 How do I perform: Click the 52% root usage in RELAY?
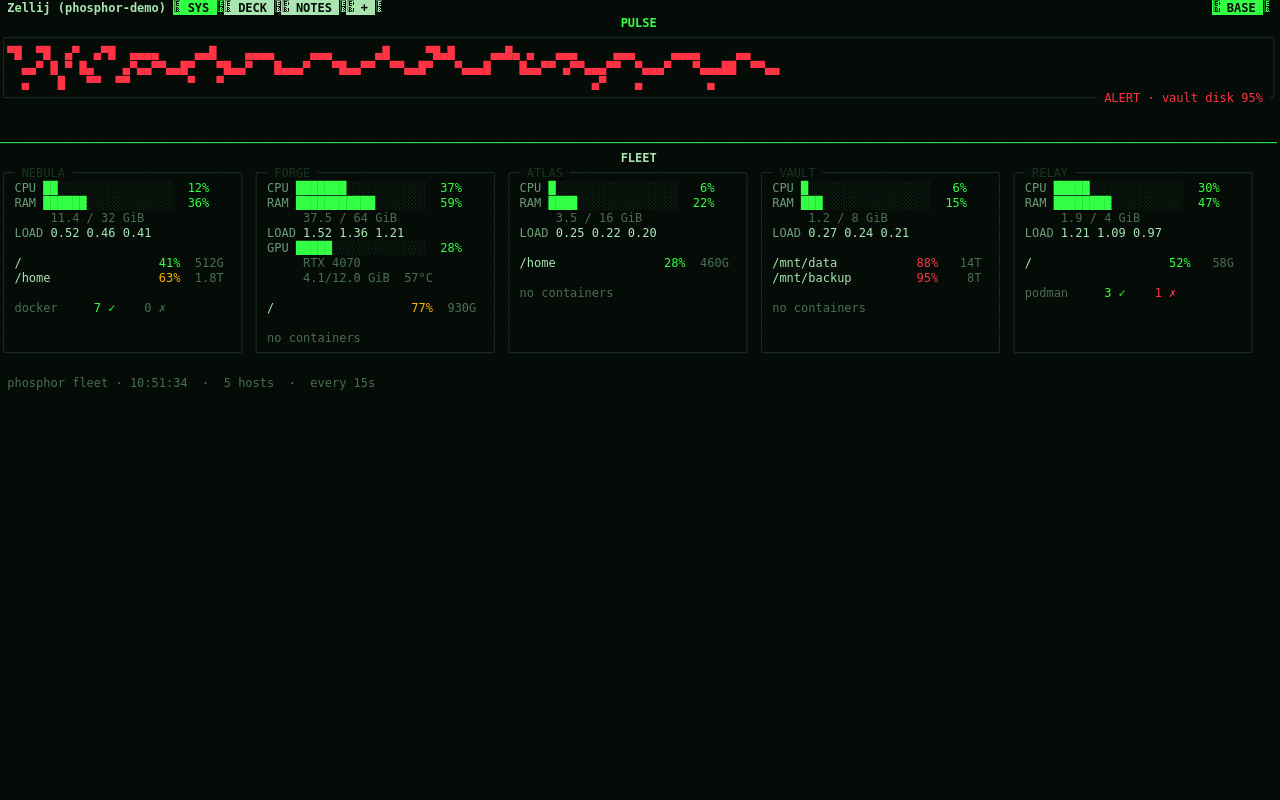tap(1180, 263)
